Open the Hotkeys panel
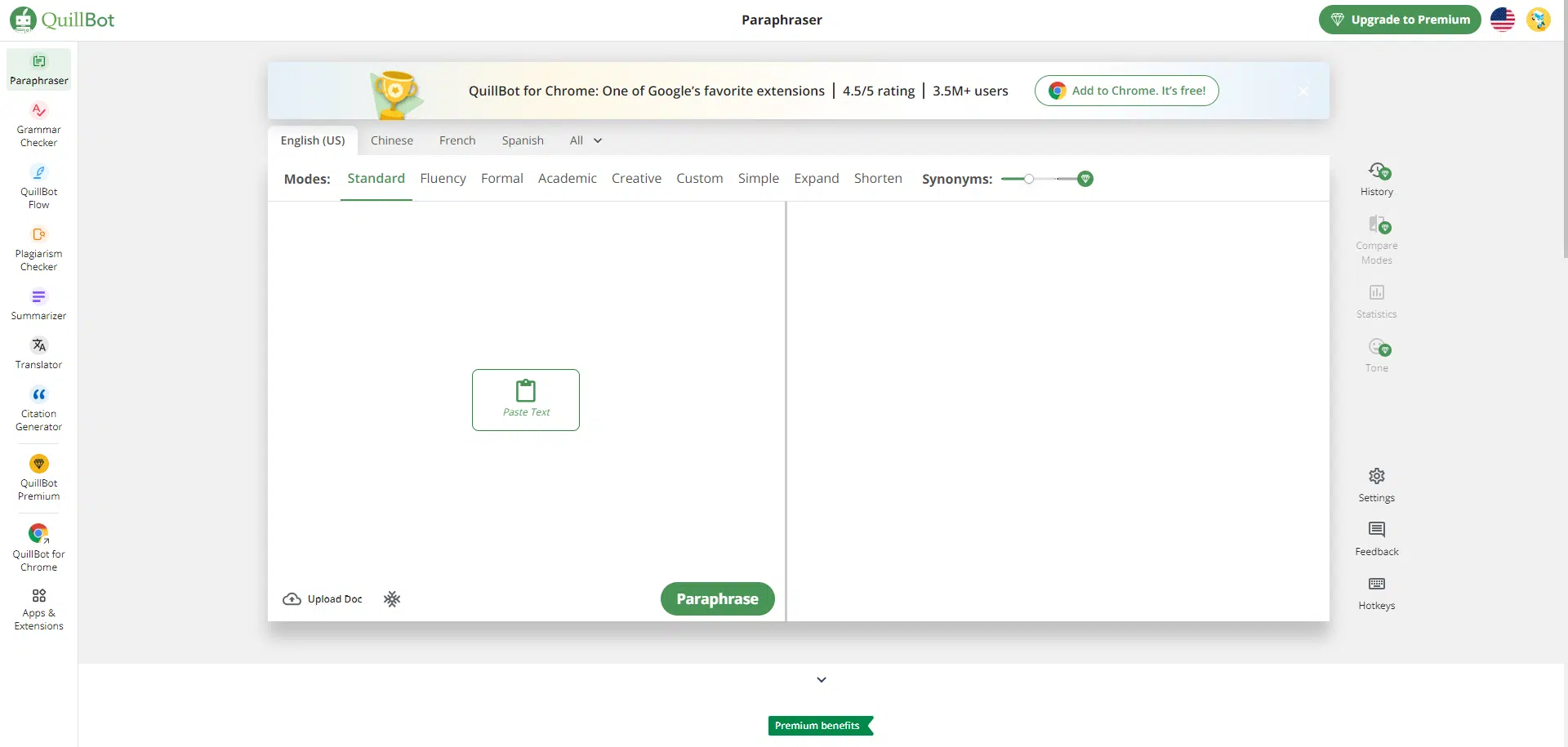 [x=1376, y=594]
